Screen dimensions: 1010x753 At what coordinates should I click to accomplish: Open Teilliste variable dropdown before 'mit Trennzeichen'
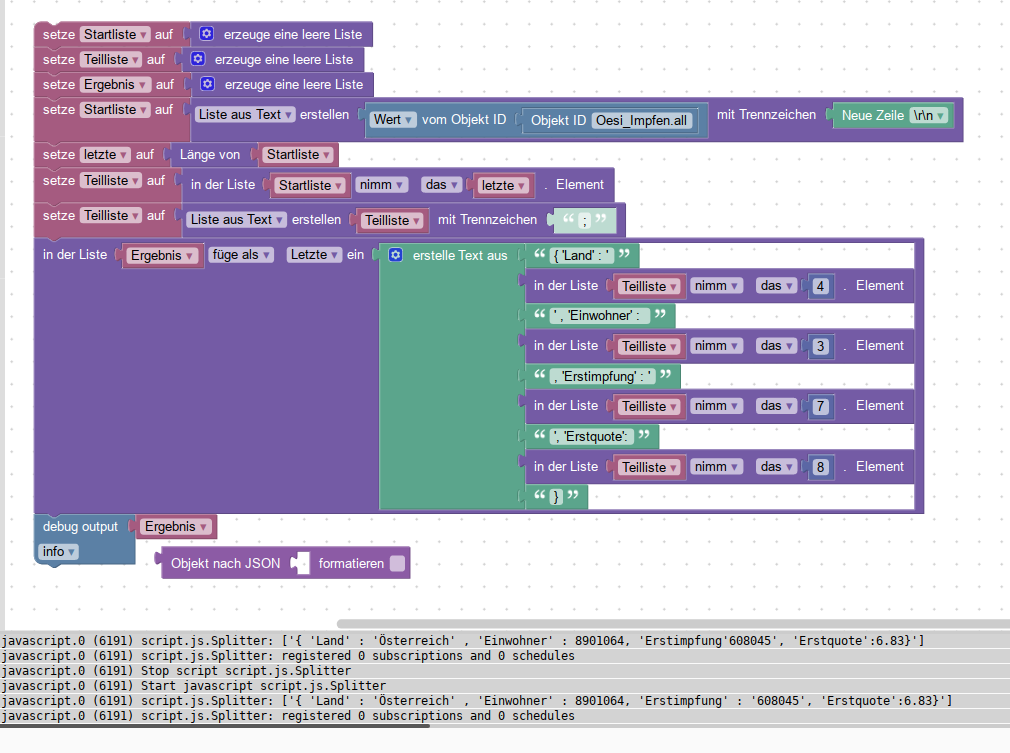(x=393, y=220)
